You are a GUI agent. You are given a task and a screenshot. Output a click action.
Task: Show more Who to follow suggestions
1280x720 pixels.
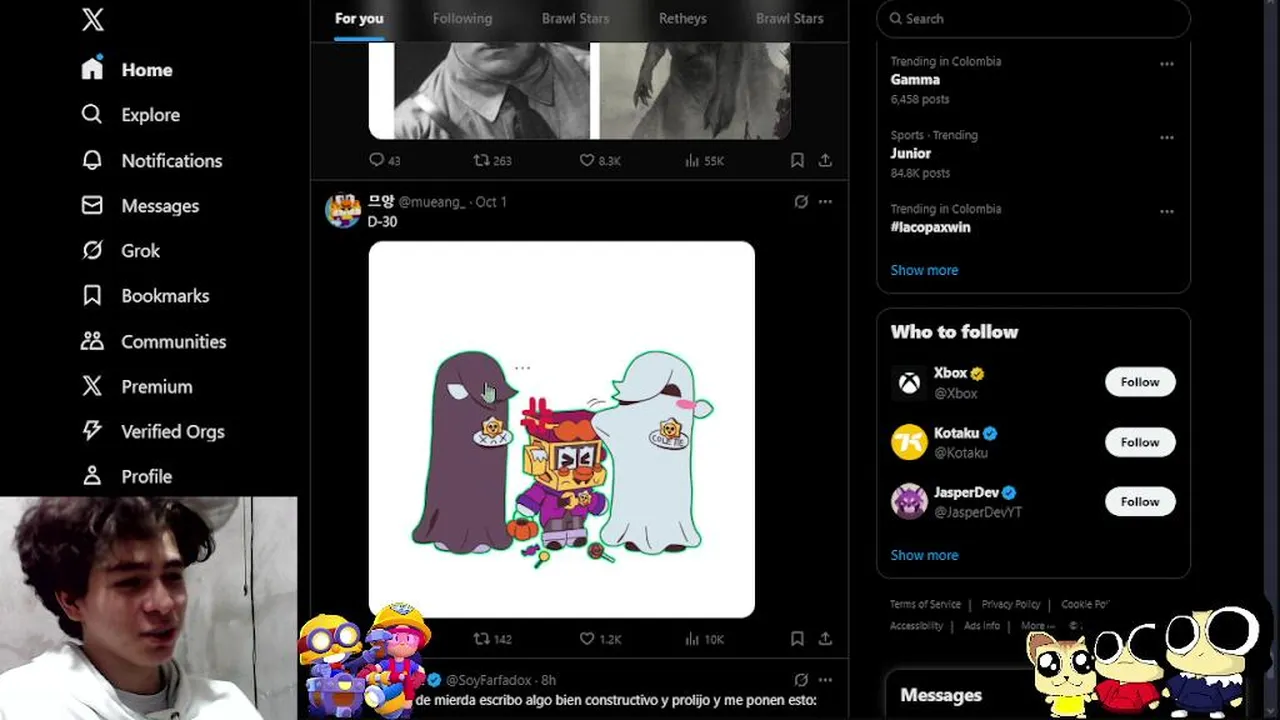(924, 555)
